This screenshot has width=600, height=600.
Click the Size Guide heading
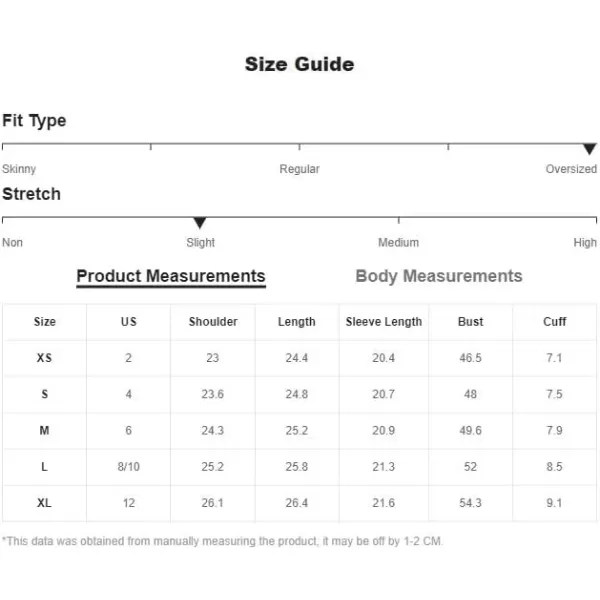coord(300,64)
